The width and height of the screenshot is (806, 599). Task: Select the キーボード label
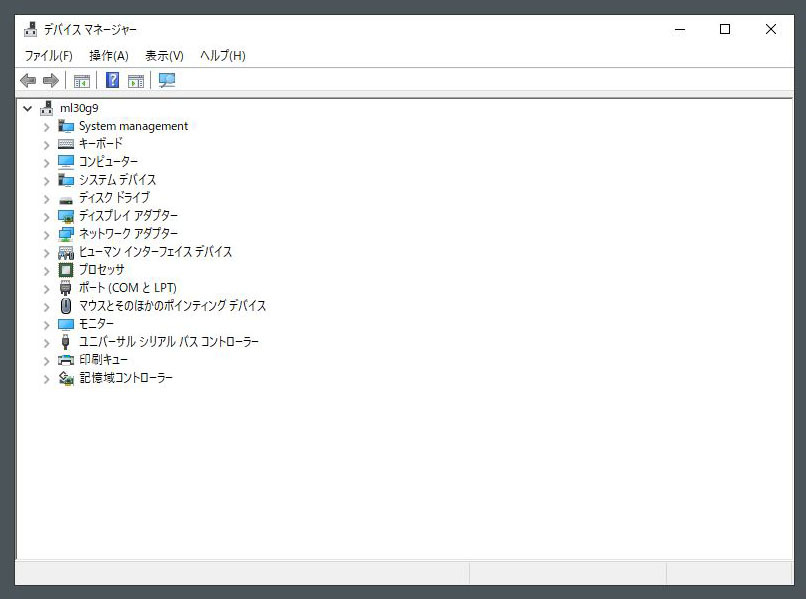pos(101,143)
